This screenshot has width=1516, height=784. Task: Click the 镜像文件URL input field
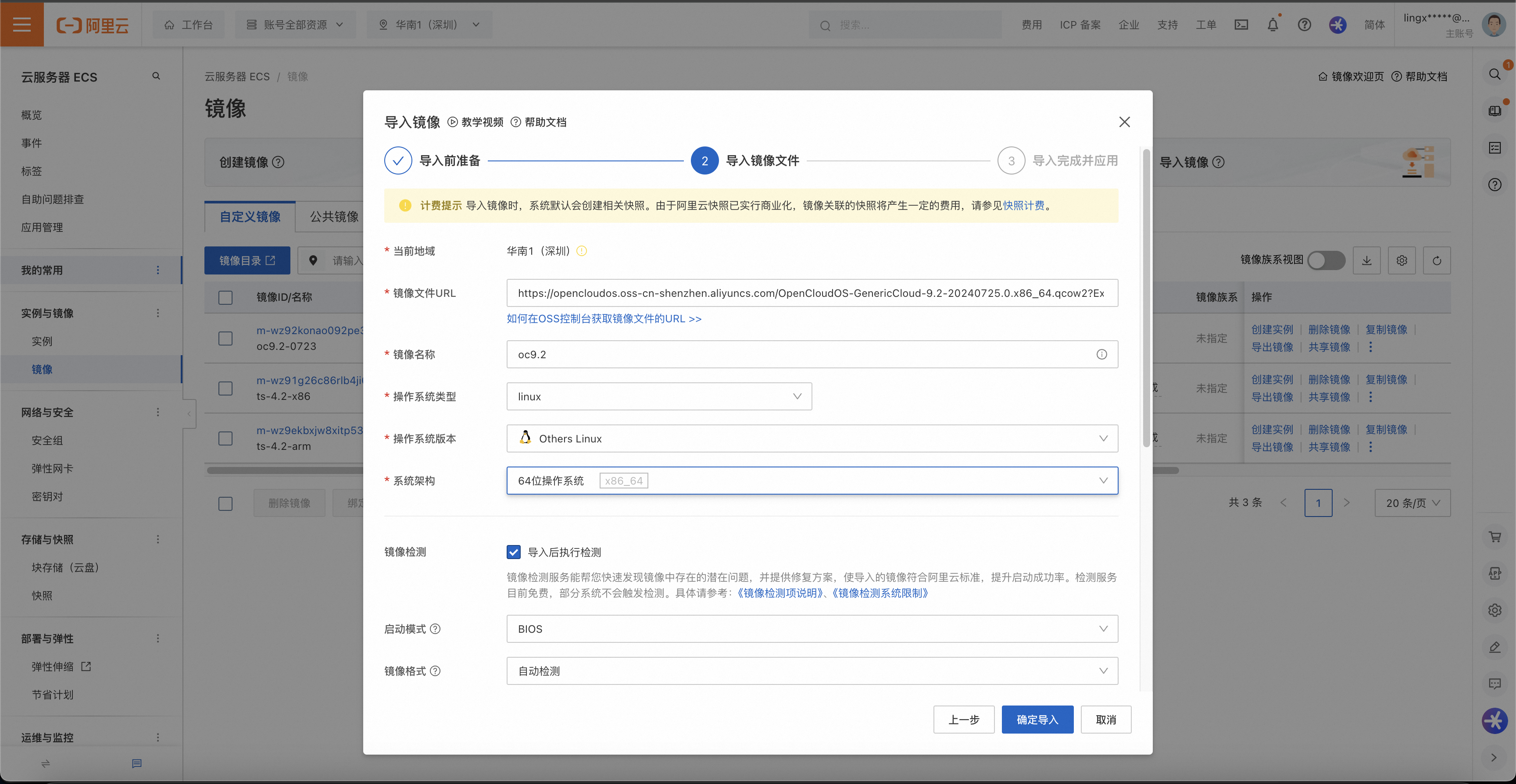point(812,293)
